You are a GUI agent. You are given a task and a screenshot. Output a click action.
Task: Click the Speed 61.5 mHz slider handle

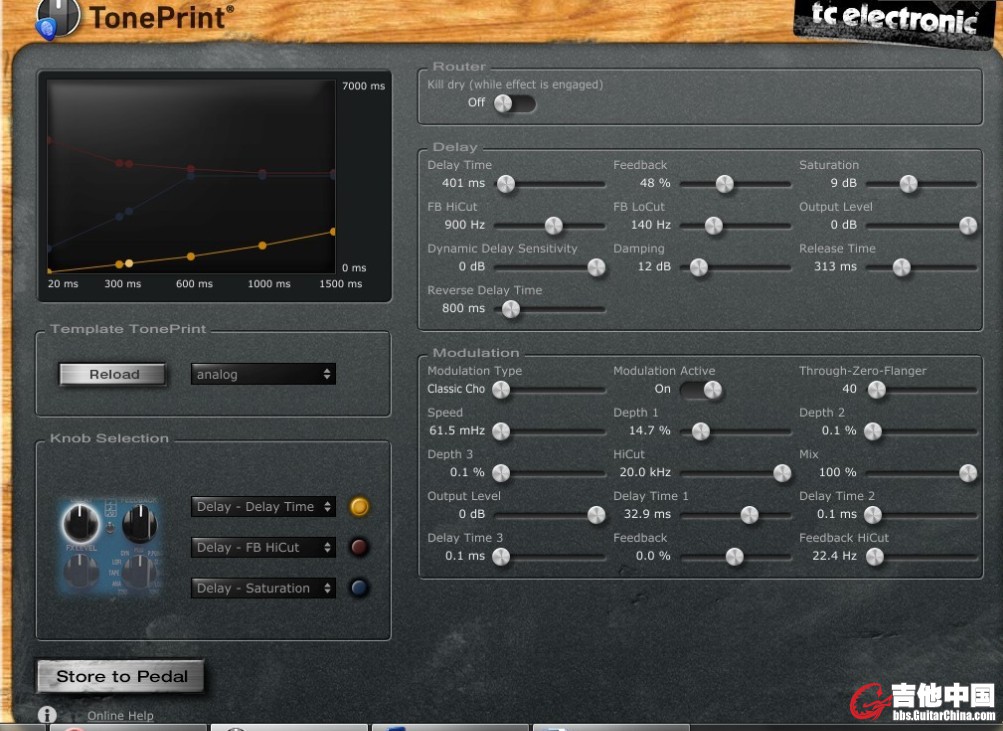(x=502, y=432)
